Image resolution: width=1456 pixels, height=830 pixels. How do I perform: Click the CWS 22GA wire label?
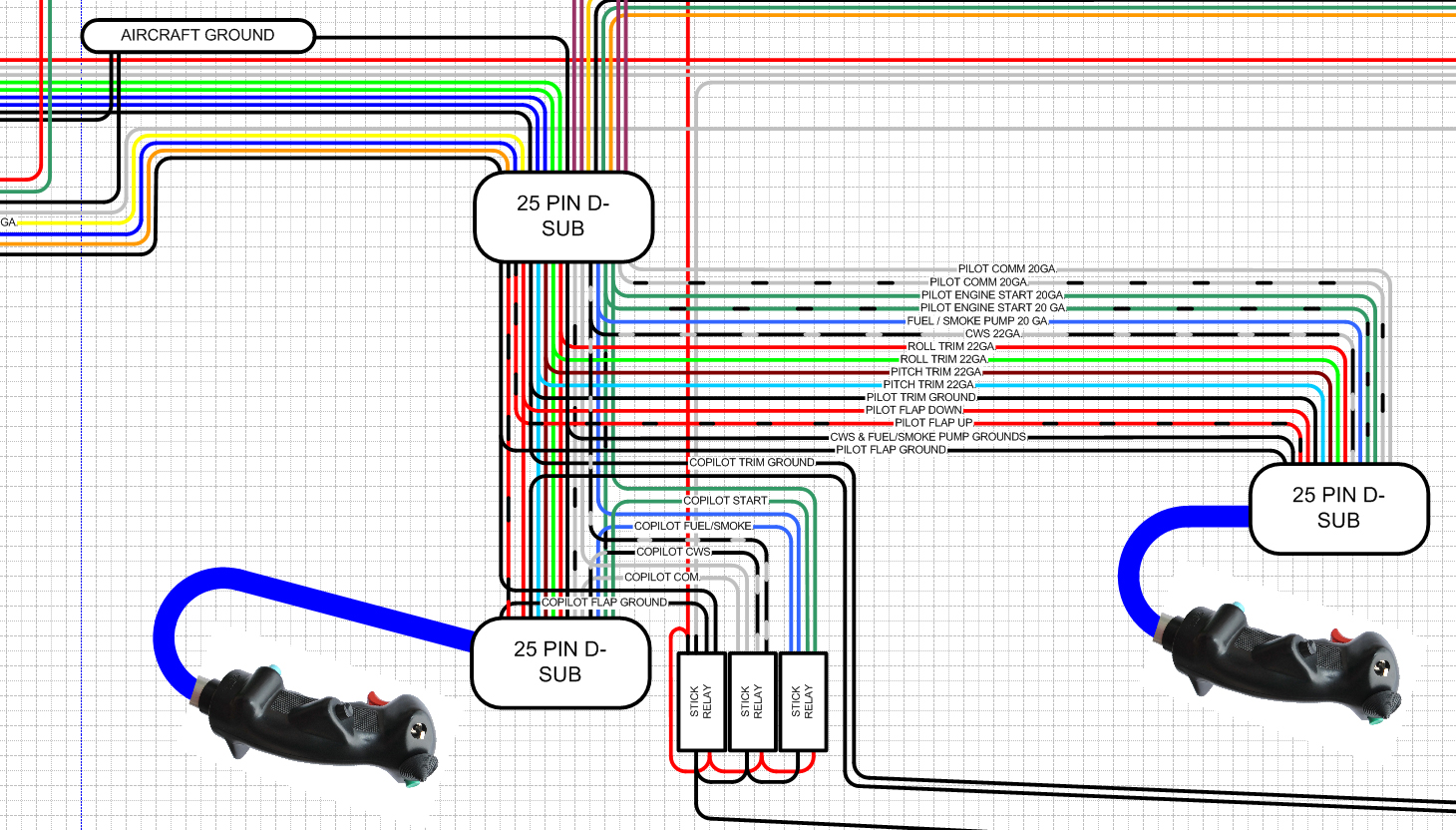point(992,334)
